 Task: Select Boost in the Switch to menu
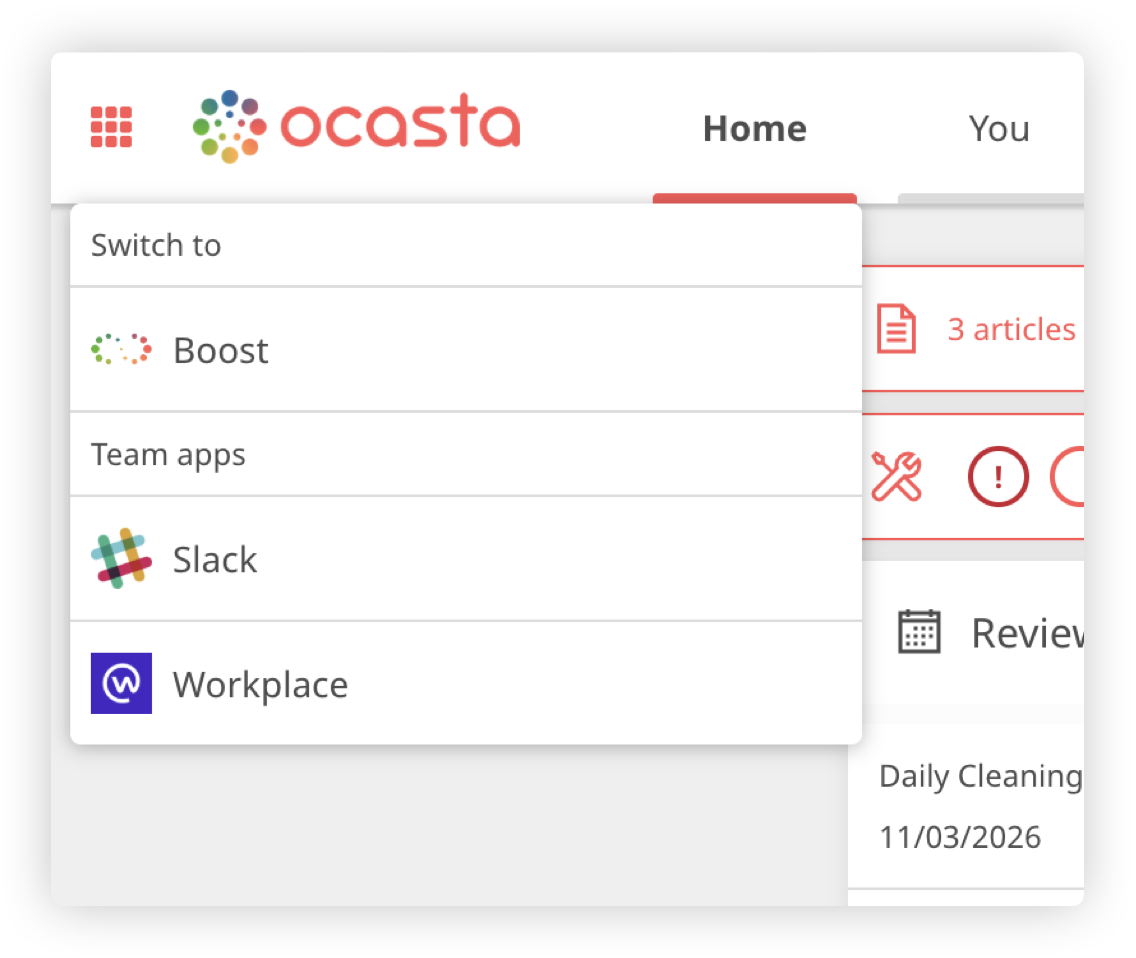[x=466, y=350]
